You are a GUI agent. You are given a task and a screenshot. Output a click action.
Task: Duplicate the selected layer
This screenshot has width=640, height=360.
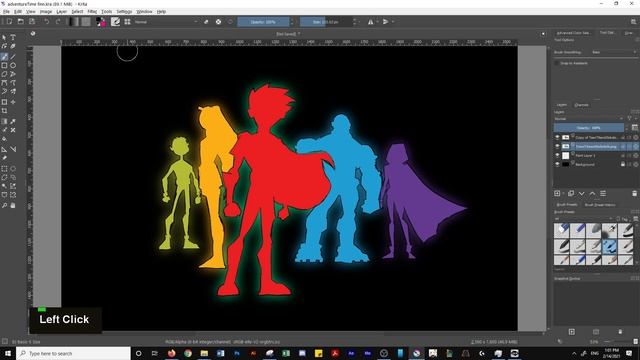(571, 193)
